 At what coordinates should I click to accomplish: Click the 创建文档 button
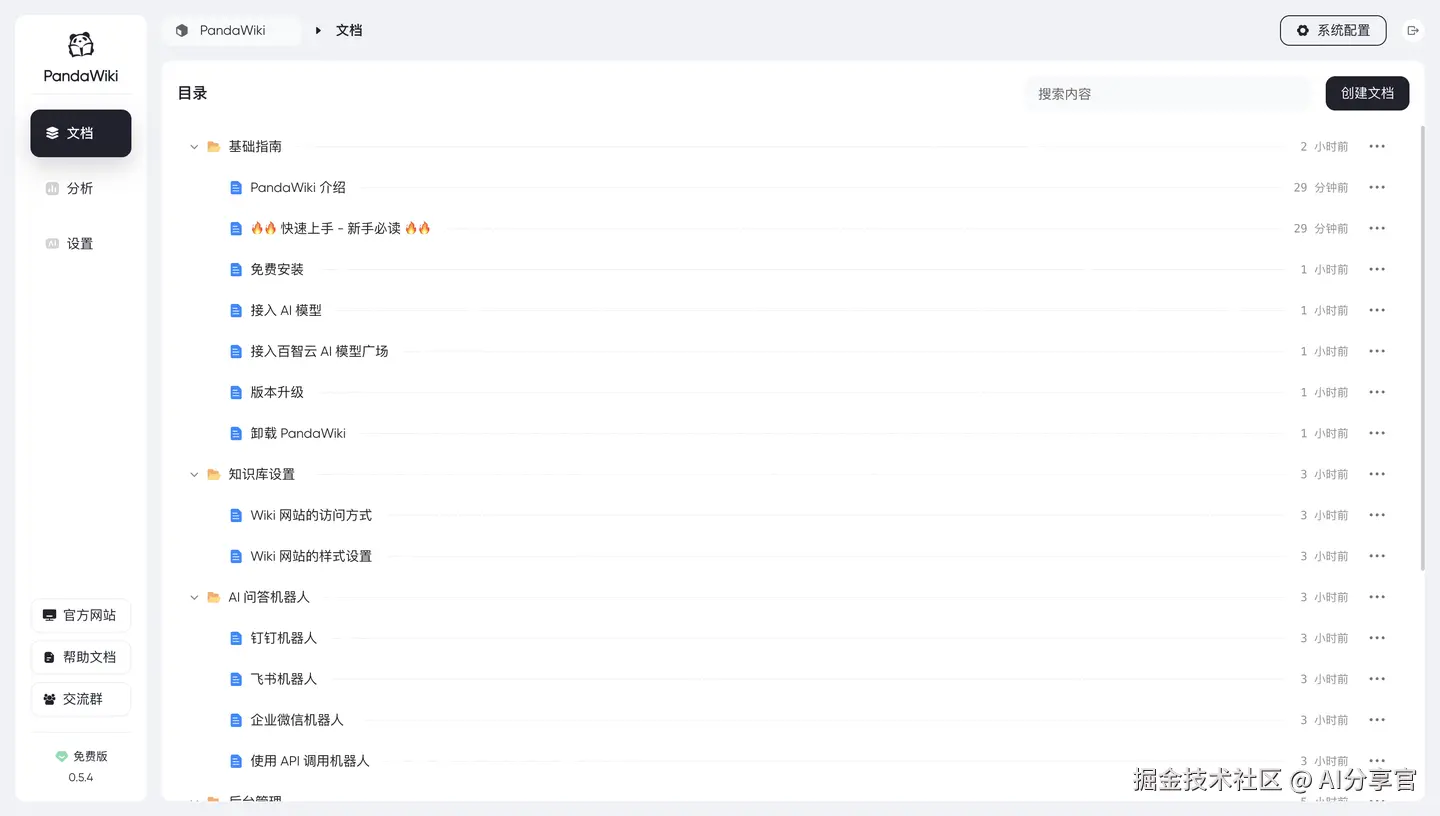pos(1367,93)
